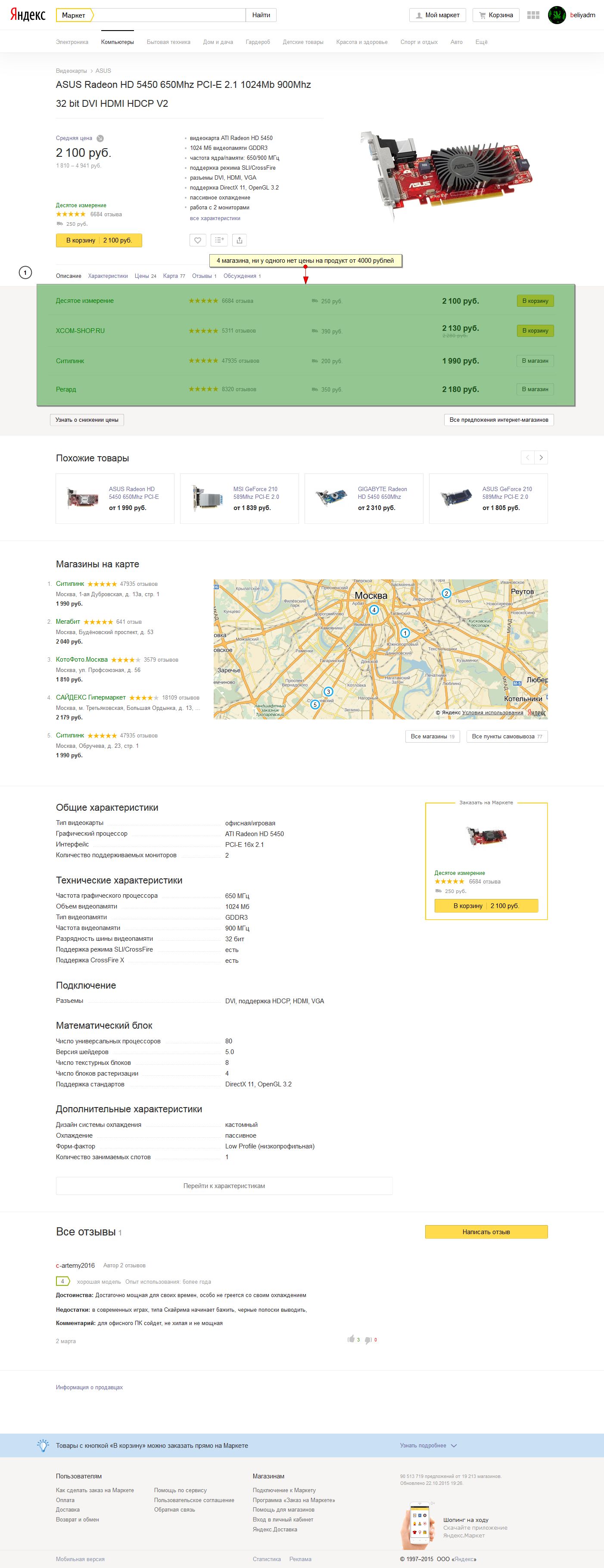Show previous similar products with left arrow
This screenshot has height=1568, width=604.
point(527,457)
